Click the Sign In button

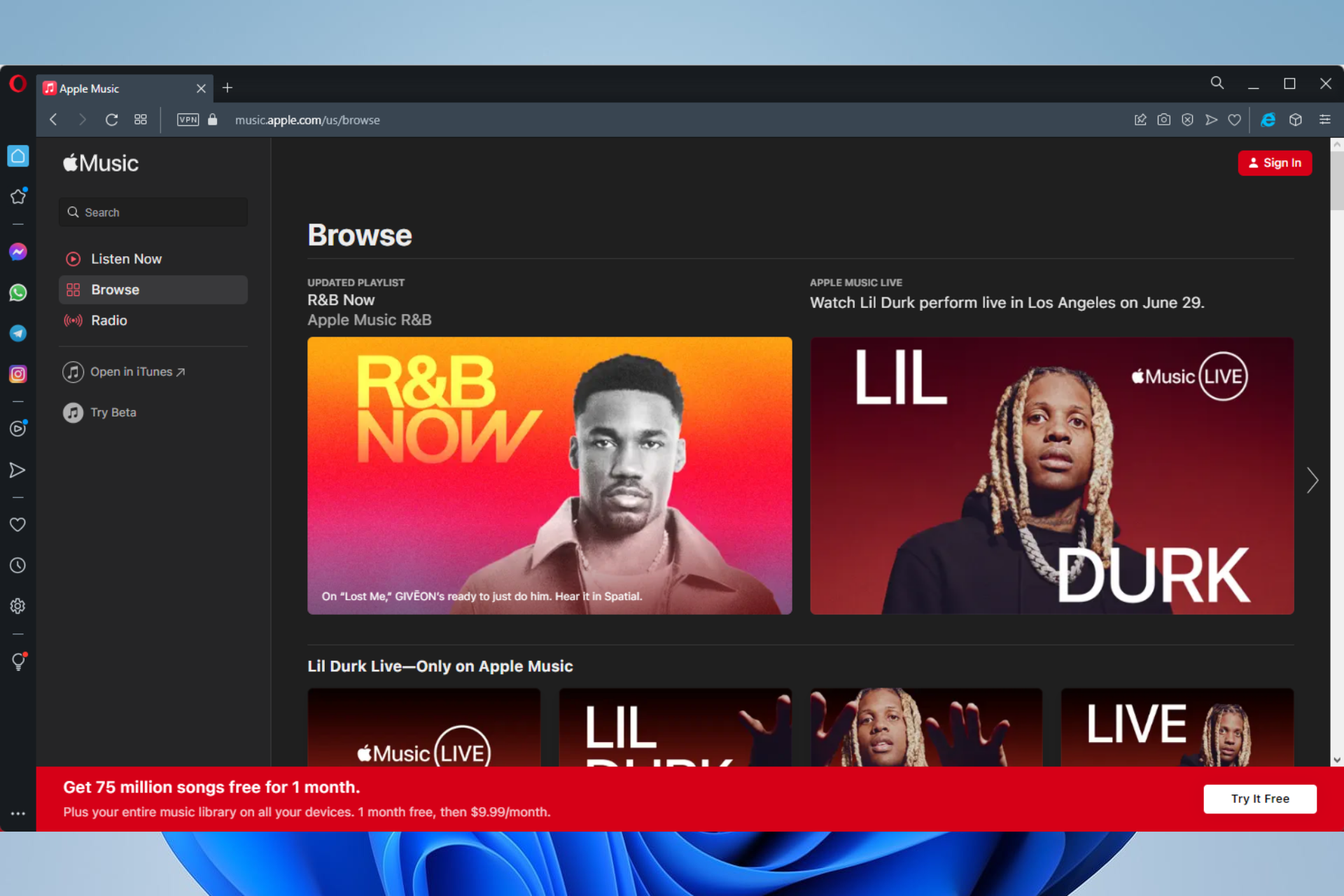point(1274,163)
